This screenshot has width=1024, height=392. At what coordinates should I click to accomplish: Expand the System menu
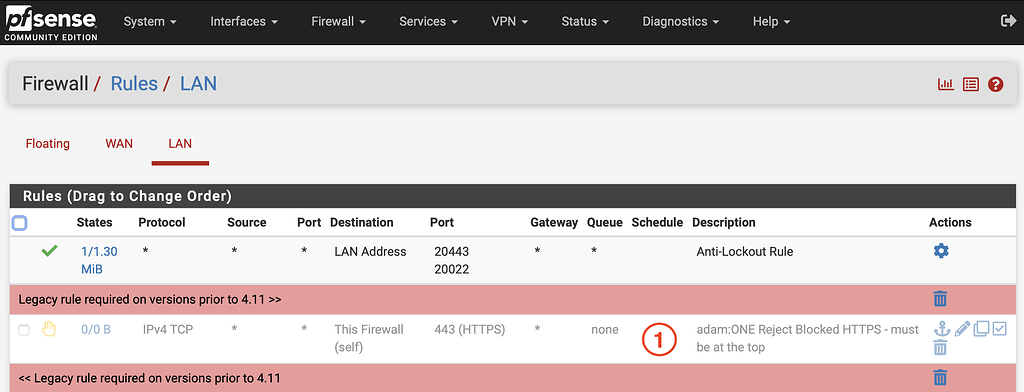[150, 22]
